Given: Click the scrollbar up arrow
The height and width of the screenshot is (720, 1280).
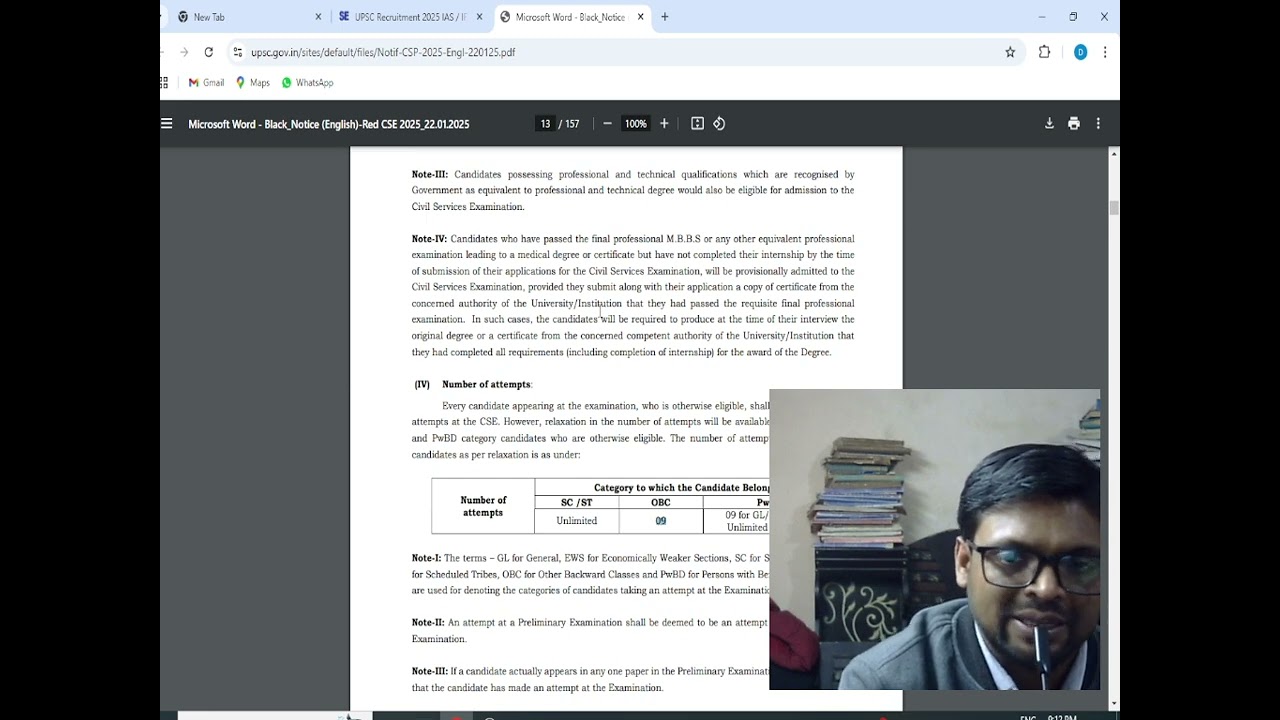Looking at the screenshot, I should click(1114, 153).
